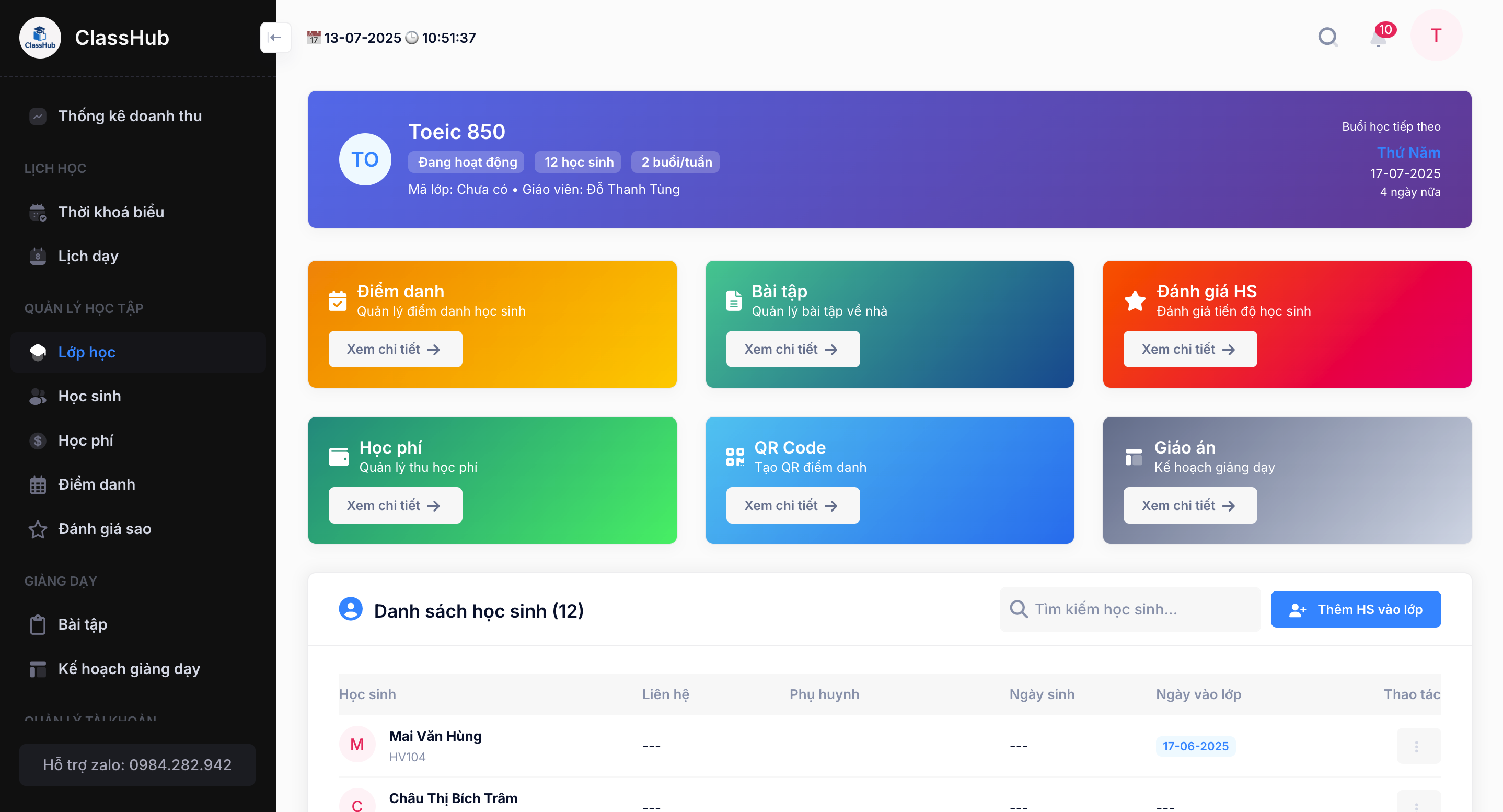Collapse the sidebar with arrow button
This screenshot has height=812, width=1503.
point(275,37)
